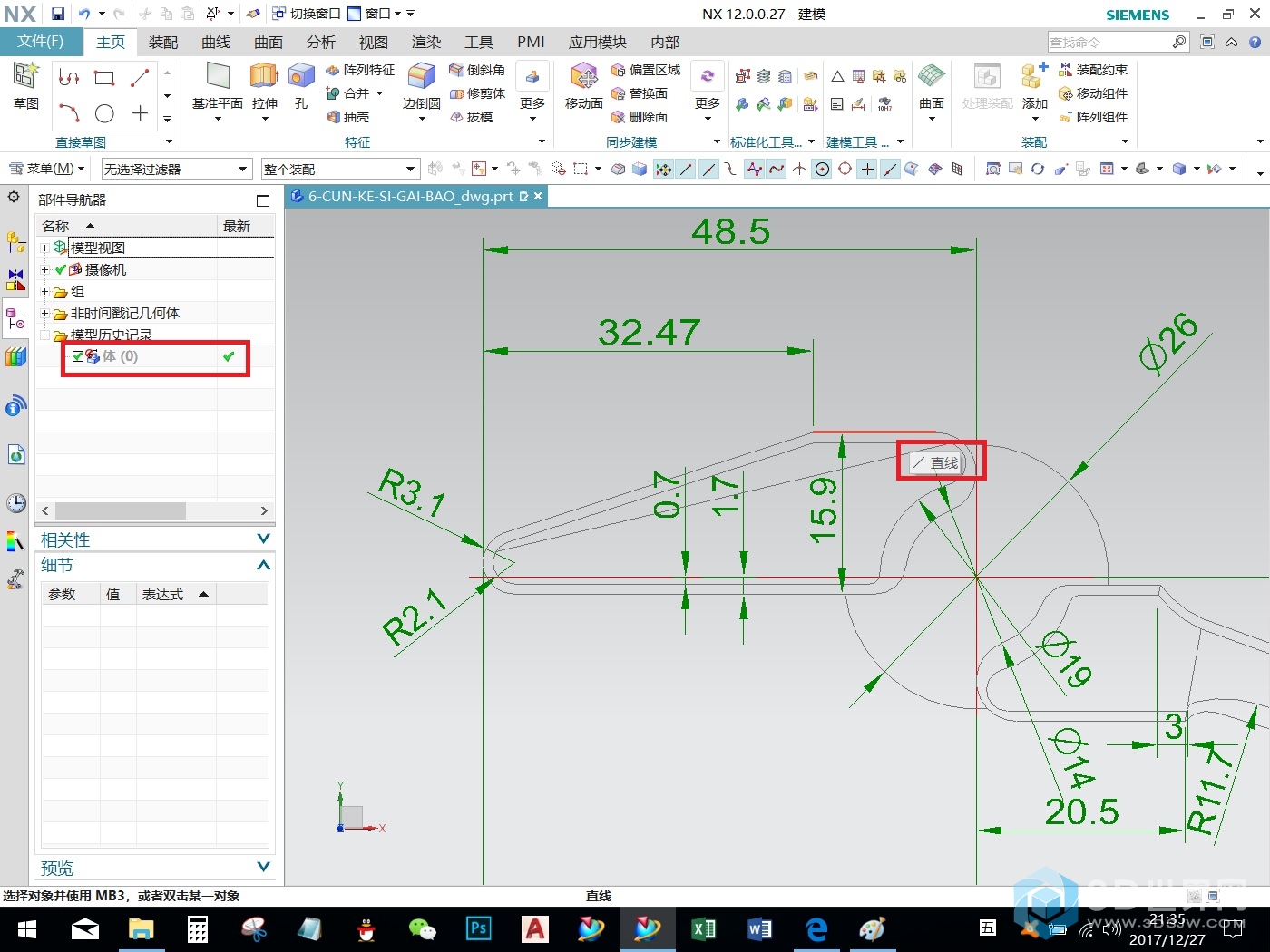Click 切换窗口 button in title bar

click(x=307, y=14)
